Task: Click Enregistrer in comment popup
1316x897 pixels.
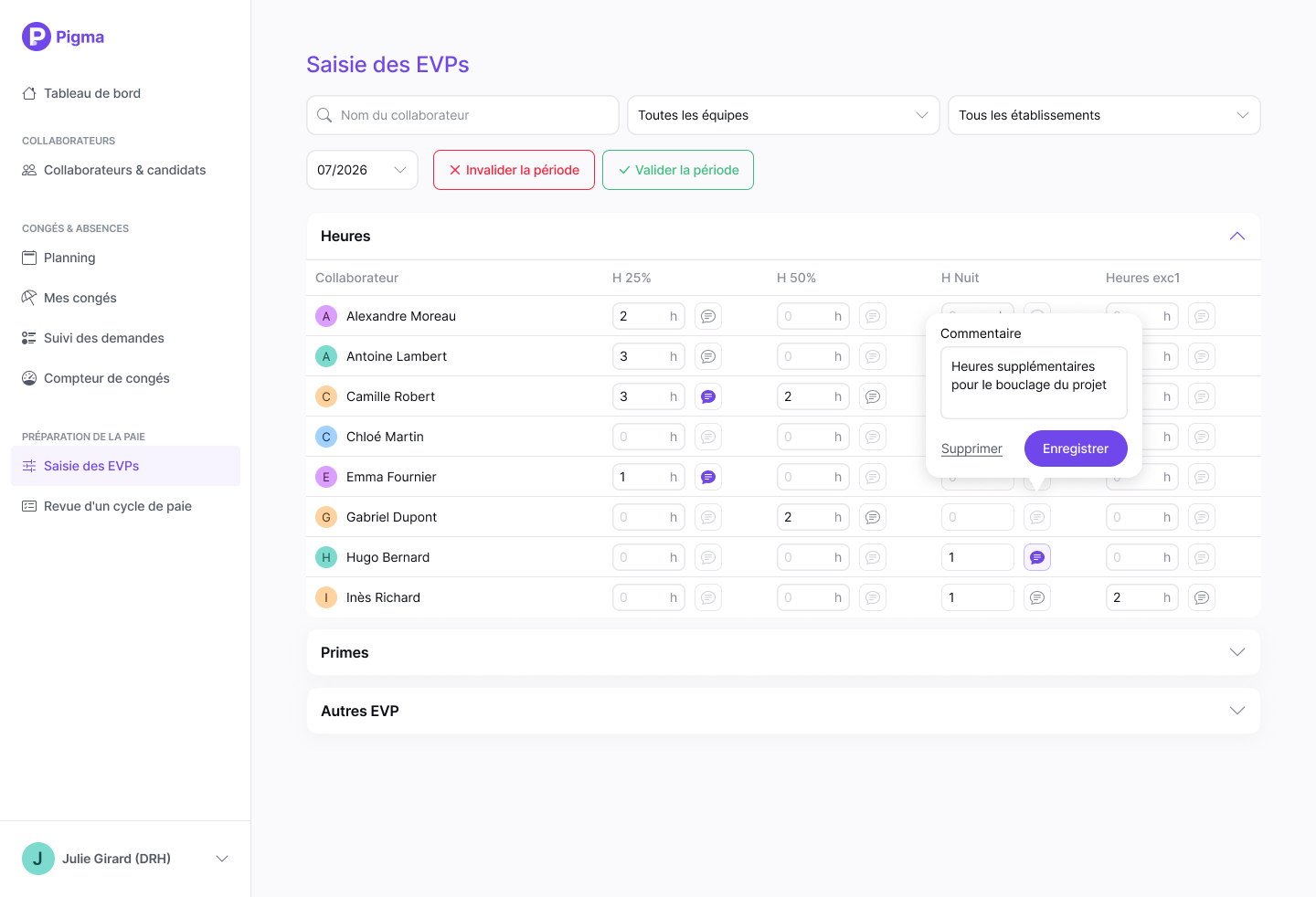Action: point(1076,448)
